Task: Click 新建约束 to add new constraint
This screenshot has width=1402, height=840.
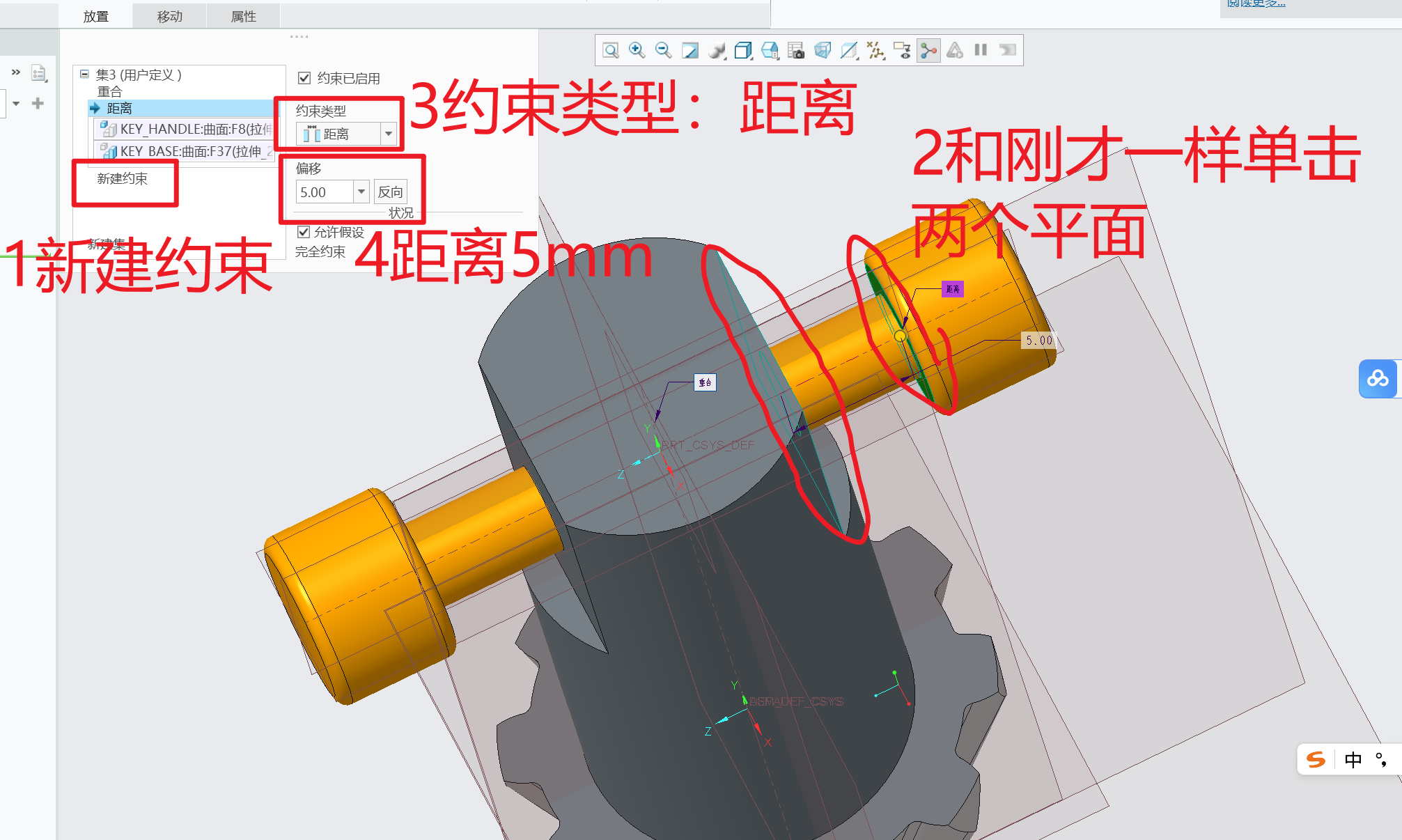Action: tap(124, 179)
